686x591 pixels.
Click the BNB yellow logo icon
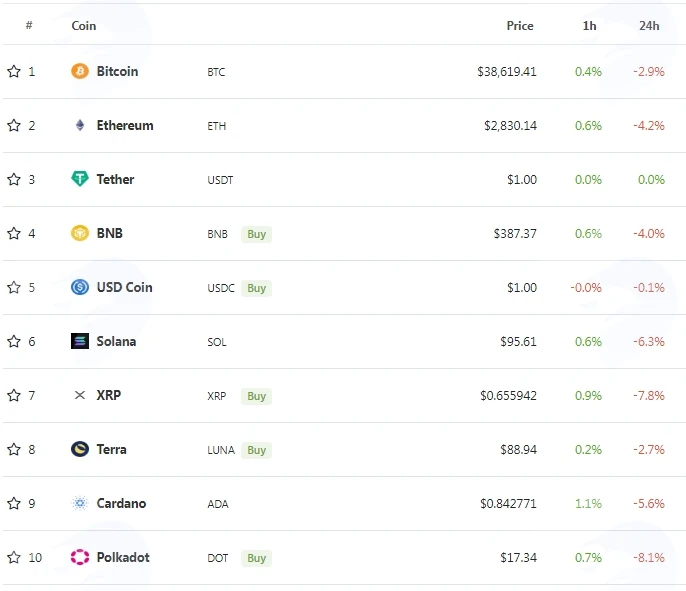[80, 233]
